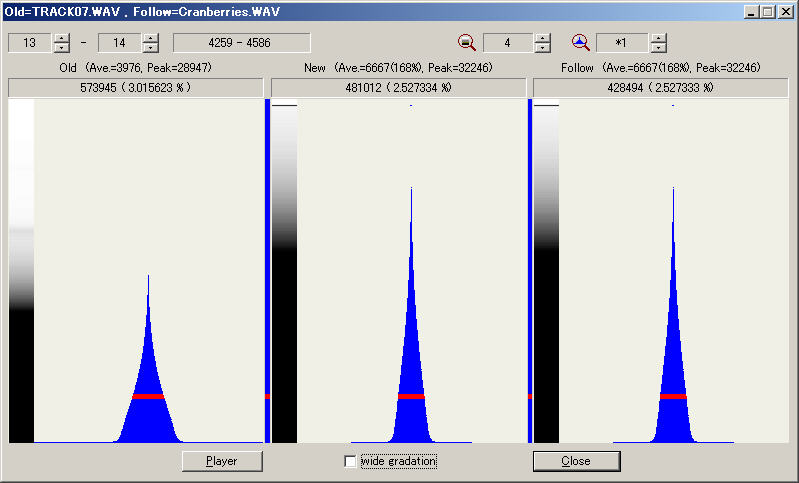Increase the *1 magnification spinner

click(658, 38)
